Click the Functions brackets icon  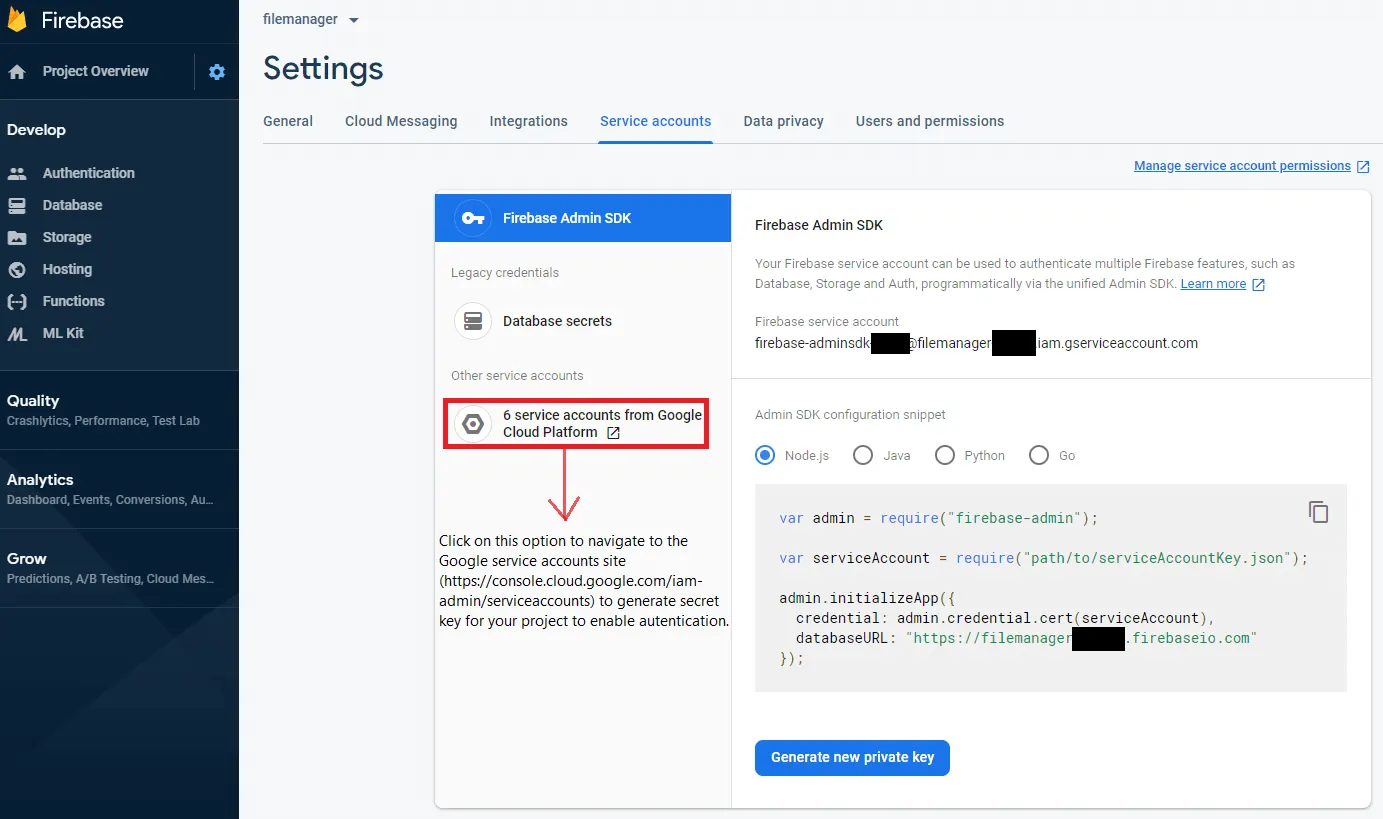17,301
